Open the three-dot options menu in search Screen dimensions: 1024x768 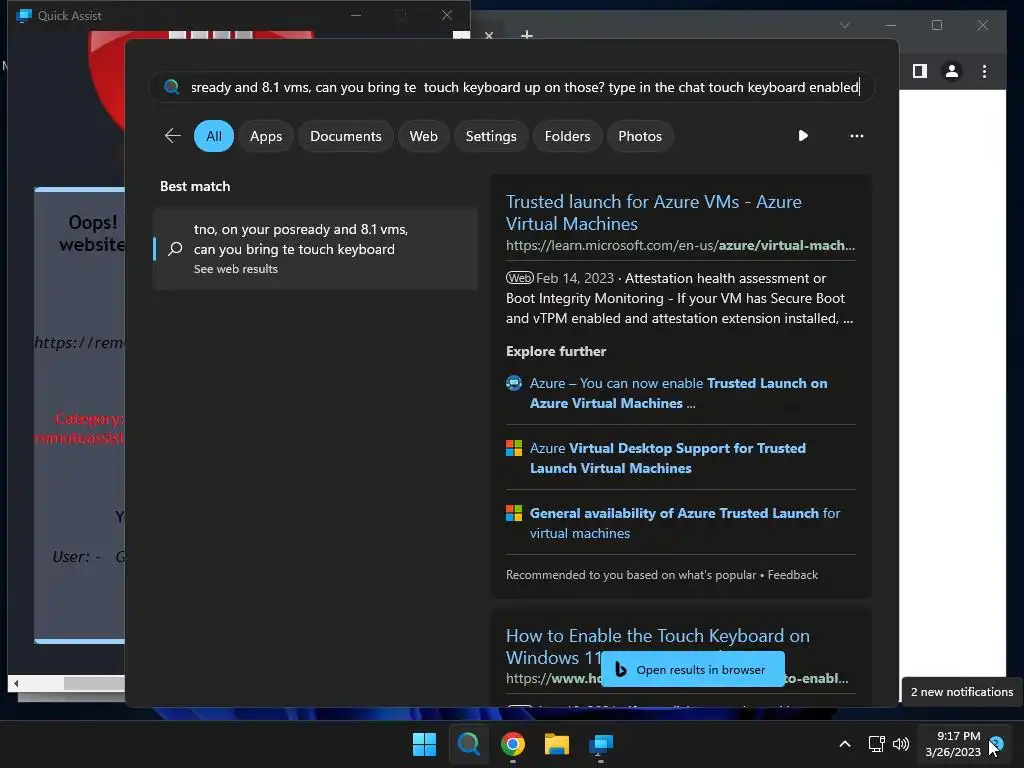tap(856, 136)
